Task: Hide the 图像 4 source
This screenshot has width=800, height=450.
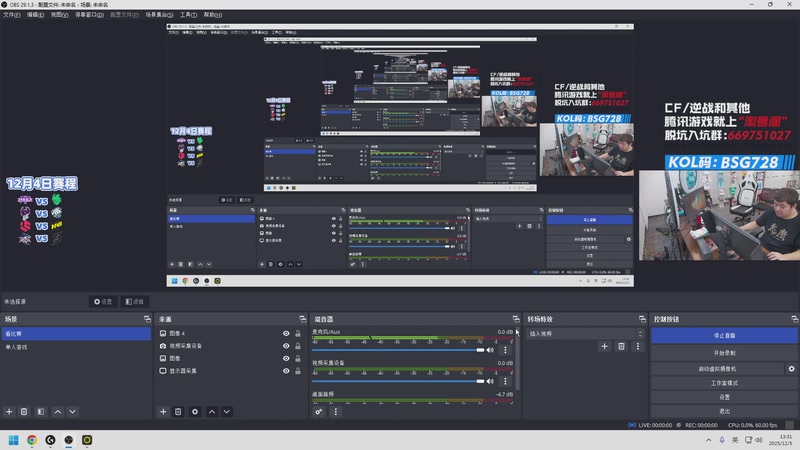Action: click(286, 333)
